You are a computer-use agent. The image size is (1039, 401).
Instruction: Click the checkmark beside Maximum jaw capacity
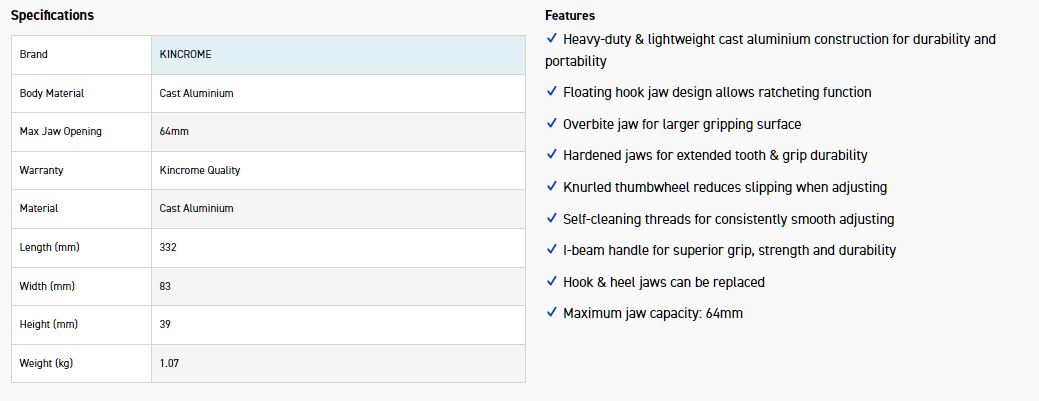[552, 313]
